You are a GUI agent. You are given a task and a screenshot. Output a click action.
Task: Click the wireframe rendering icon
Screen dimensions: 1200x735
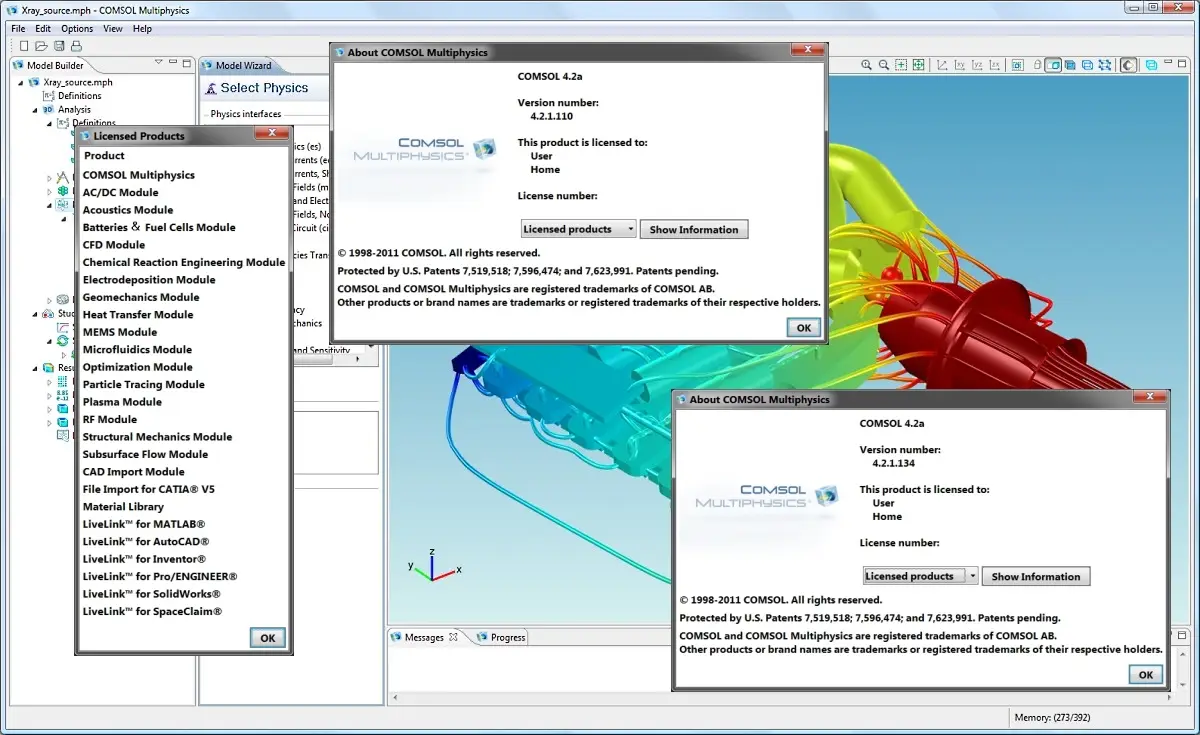1087,65
